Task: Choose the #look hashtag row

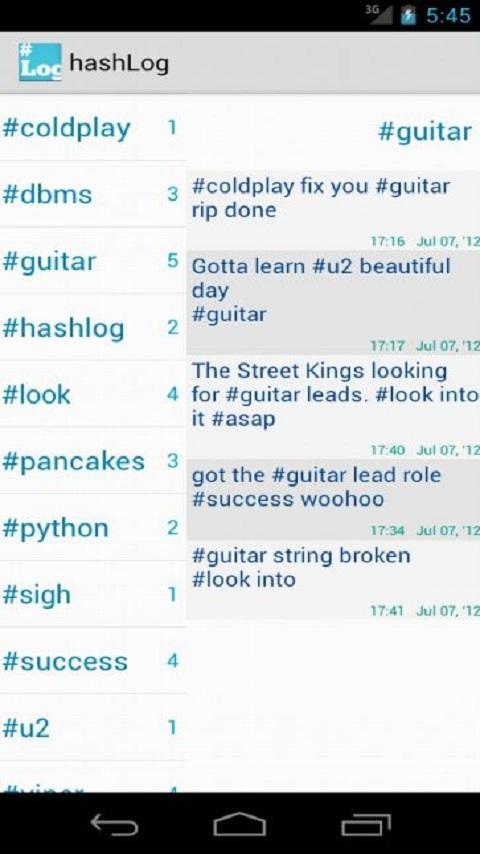Action: 93,394
